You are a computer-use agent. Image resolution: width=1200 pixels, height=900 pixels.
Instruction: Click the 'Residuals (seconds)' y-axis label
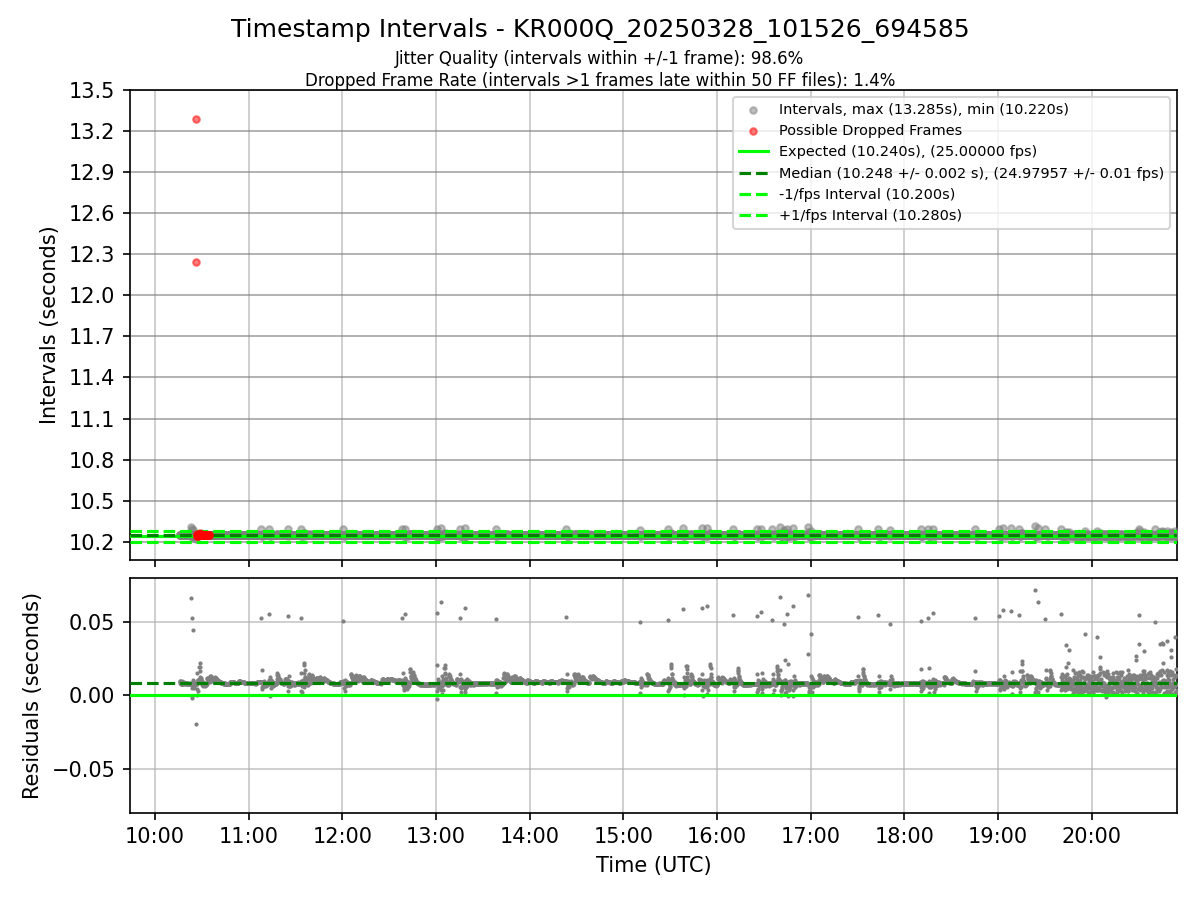point(32,696)
